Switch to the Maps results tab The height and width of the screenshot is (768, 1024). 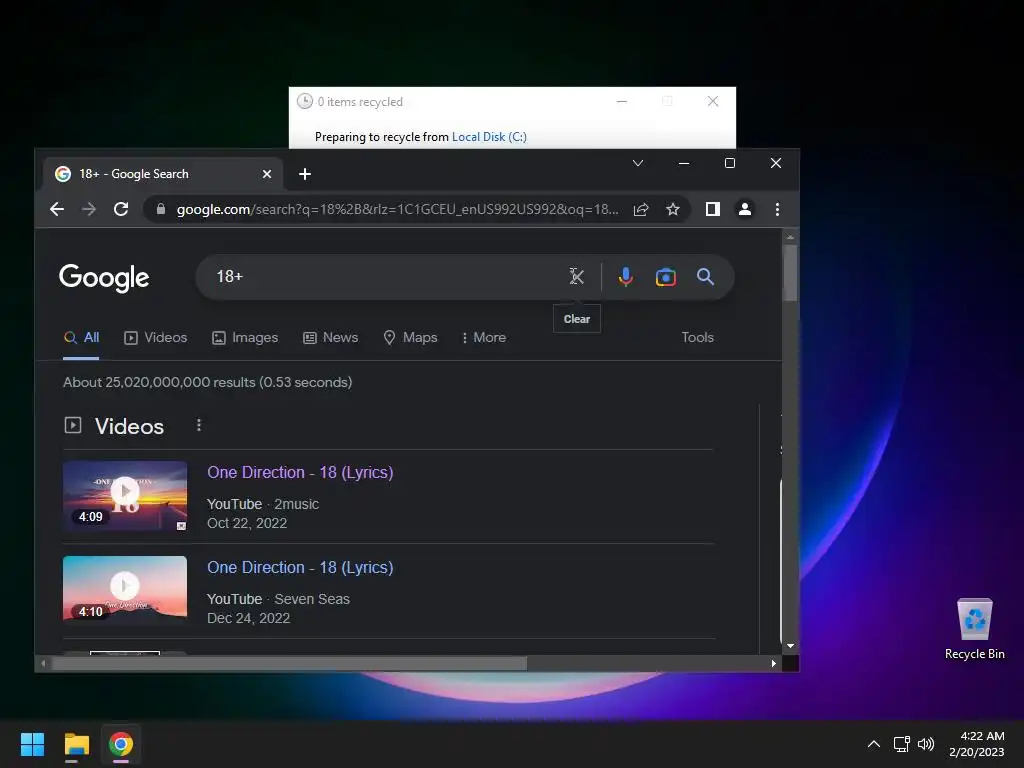tap(410, 338)
